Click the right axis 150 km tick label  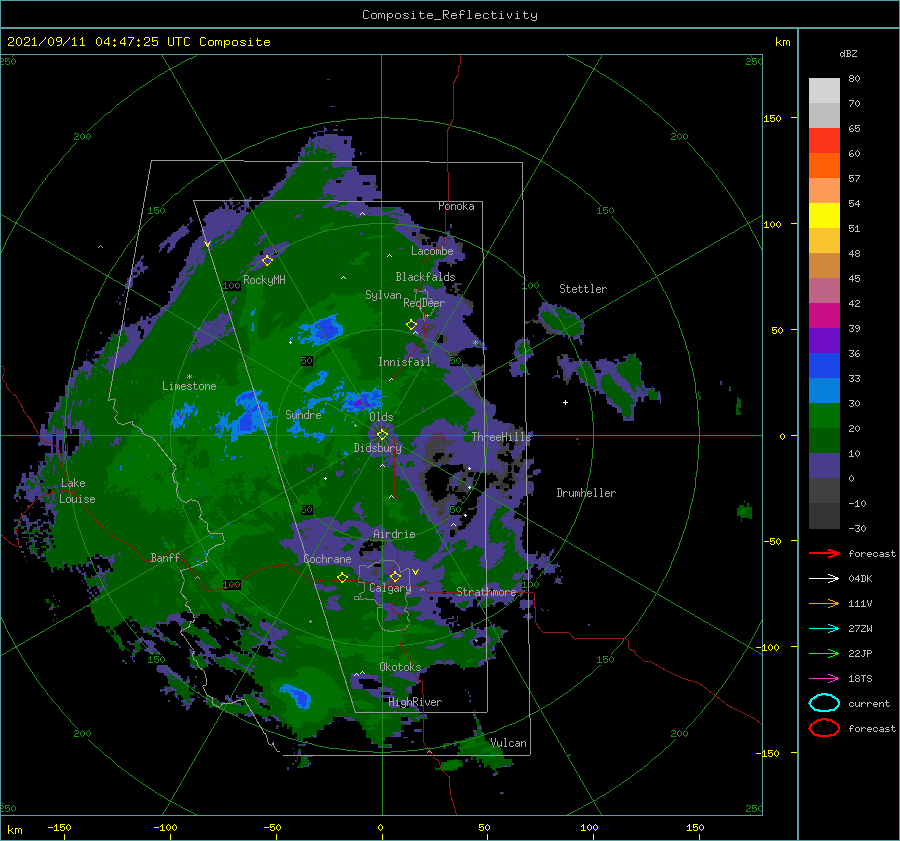[x=772, y=118]
